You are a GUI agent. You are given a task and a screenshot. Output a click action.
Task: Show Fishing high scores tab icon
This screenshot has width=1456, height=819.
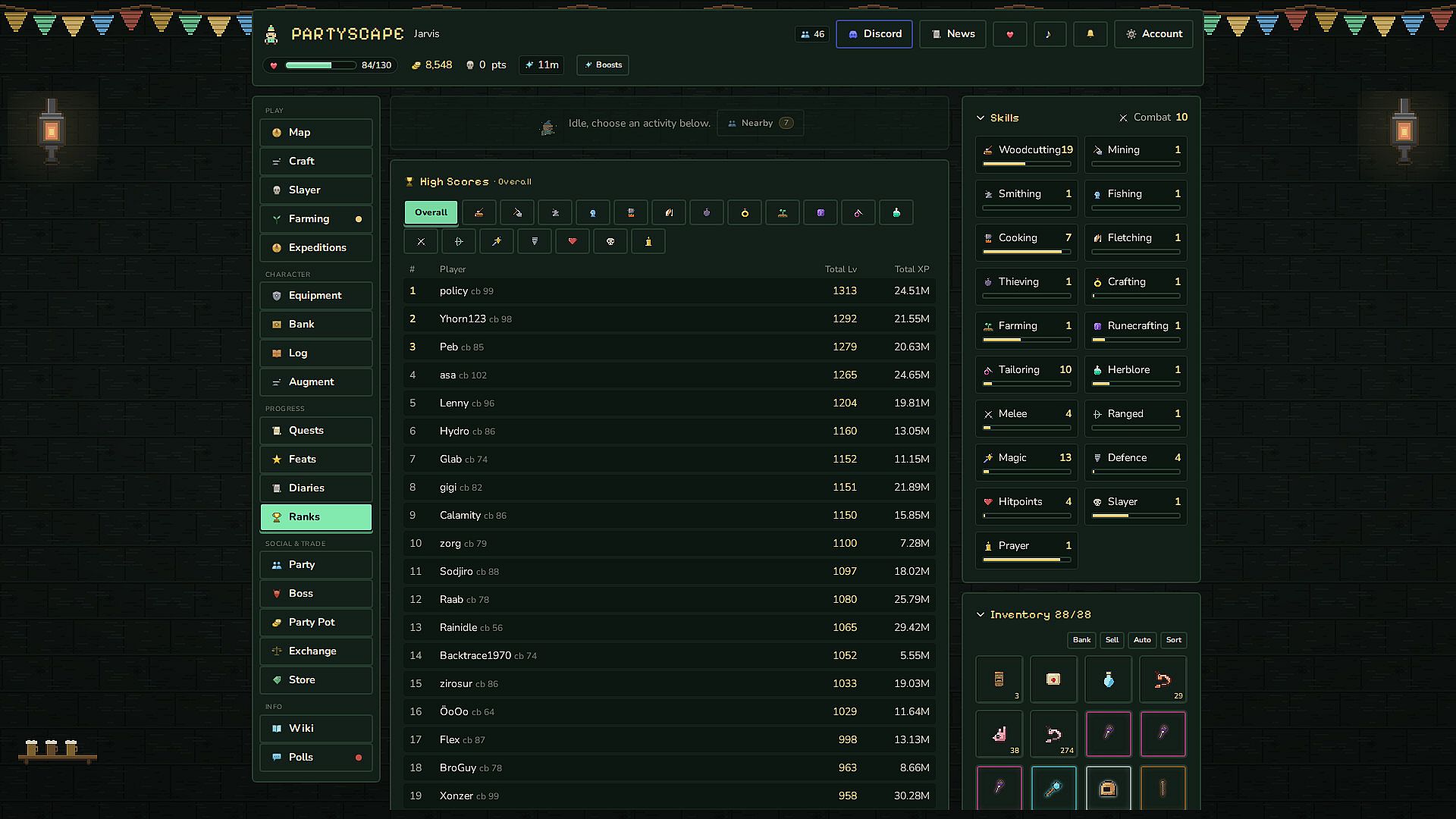point(592,213)
